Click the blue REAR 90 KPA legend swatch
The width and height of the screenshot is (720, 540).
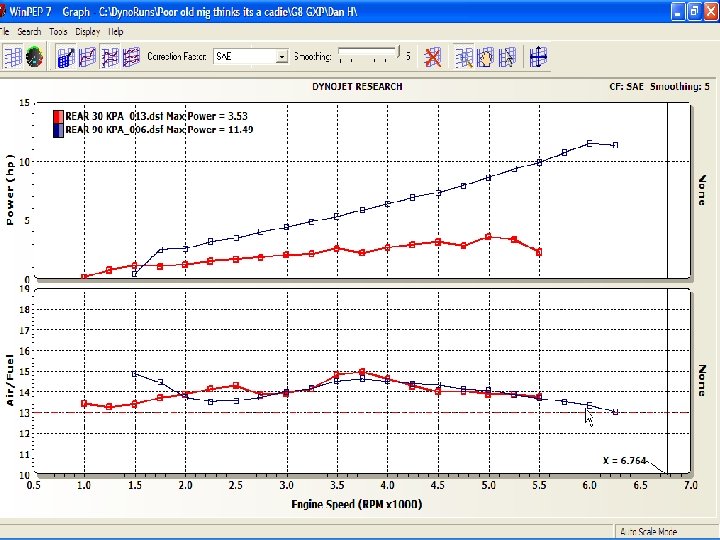coord(58,130)
